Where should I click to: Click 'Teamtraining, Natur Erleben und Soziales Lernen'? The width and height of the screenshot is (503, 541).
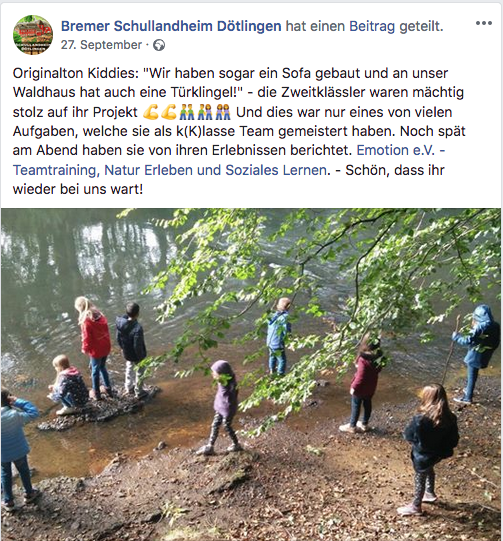pos(170,170)
